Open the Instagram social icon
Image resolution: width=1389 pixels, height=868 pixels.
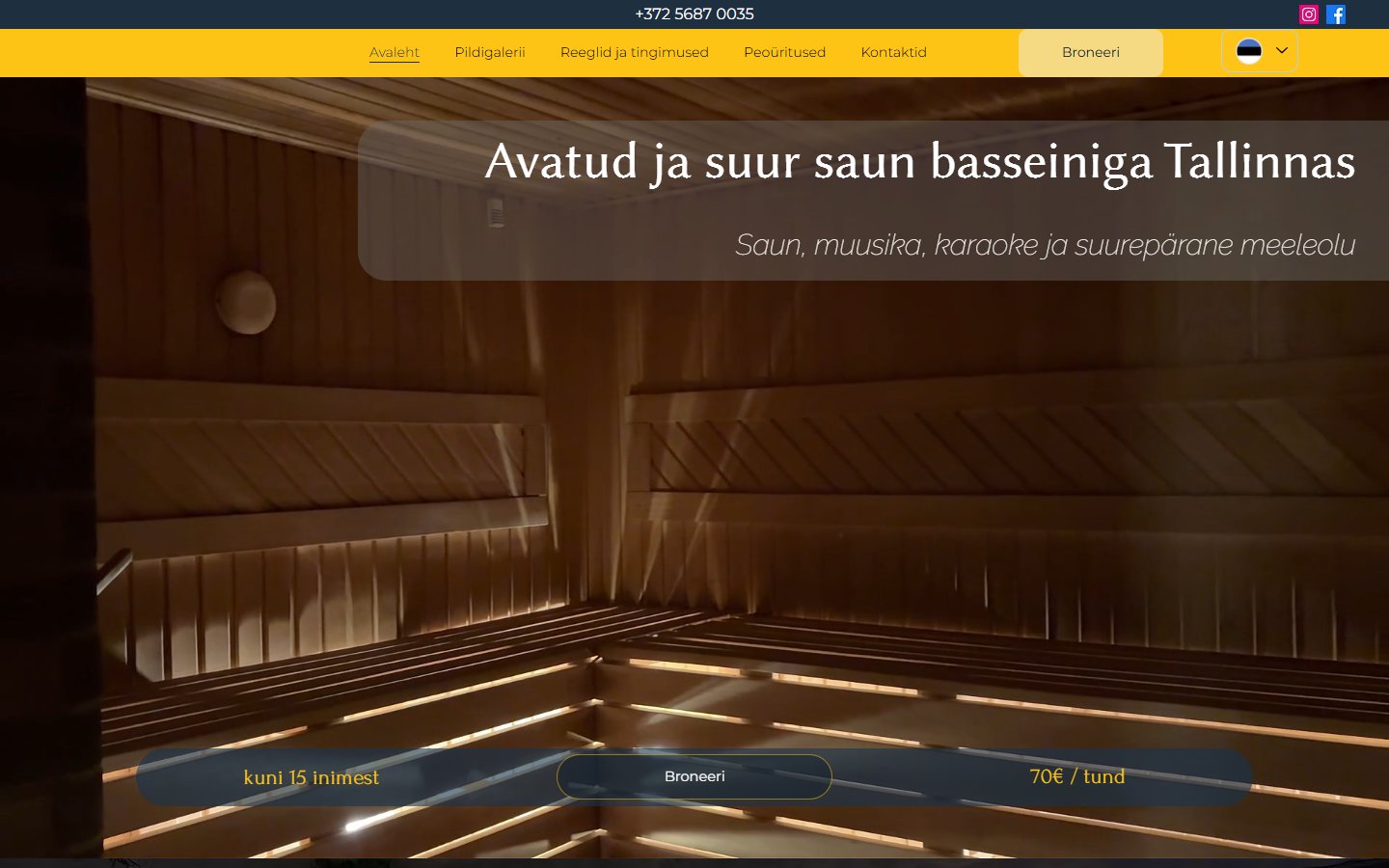point(1309,14)
